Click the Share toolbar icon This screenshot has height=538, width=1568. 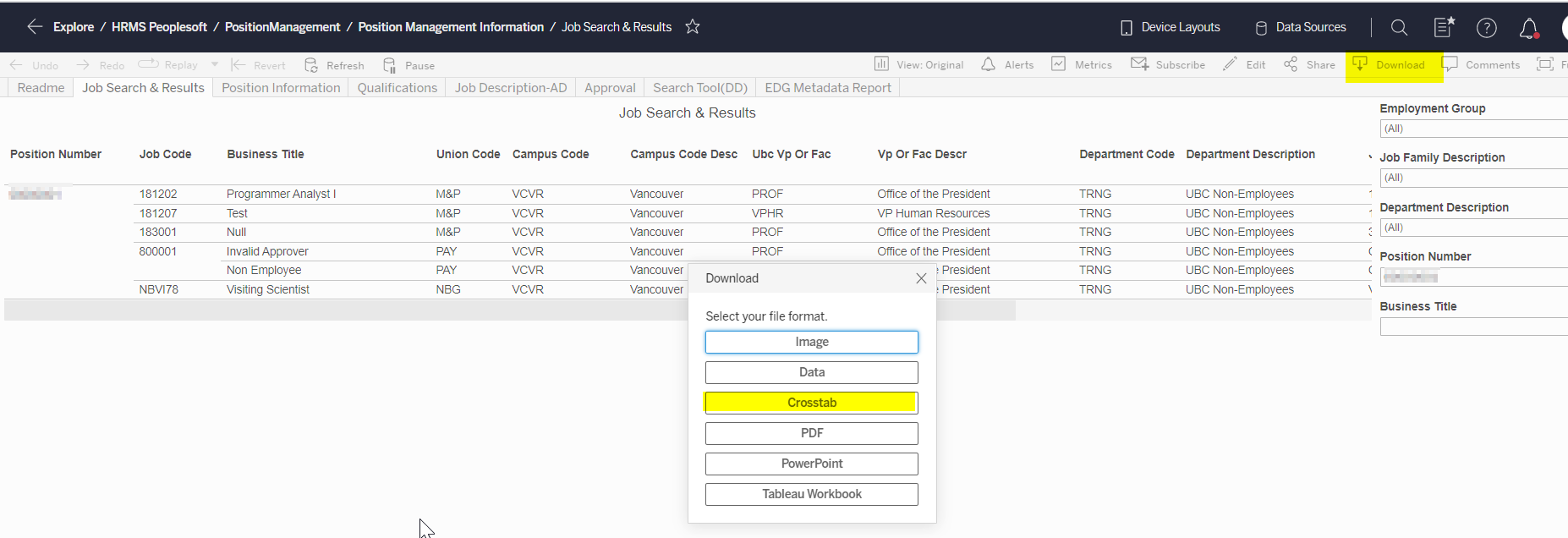tap(1309, 64)
